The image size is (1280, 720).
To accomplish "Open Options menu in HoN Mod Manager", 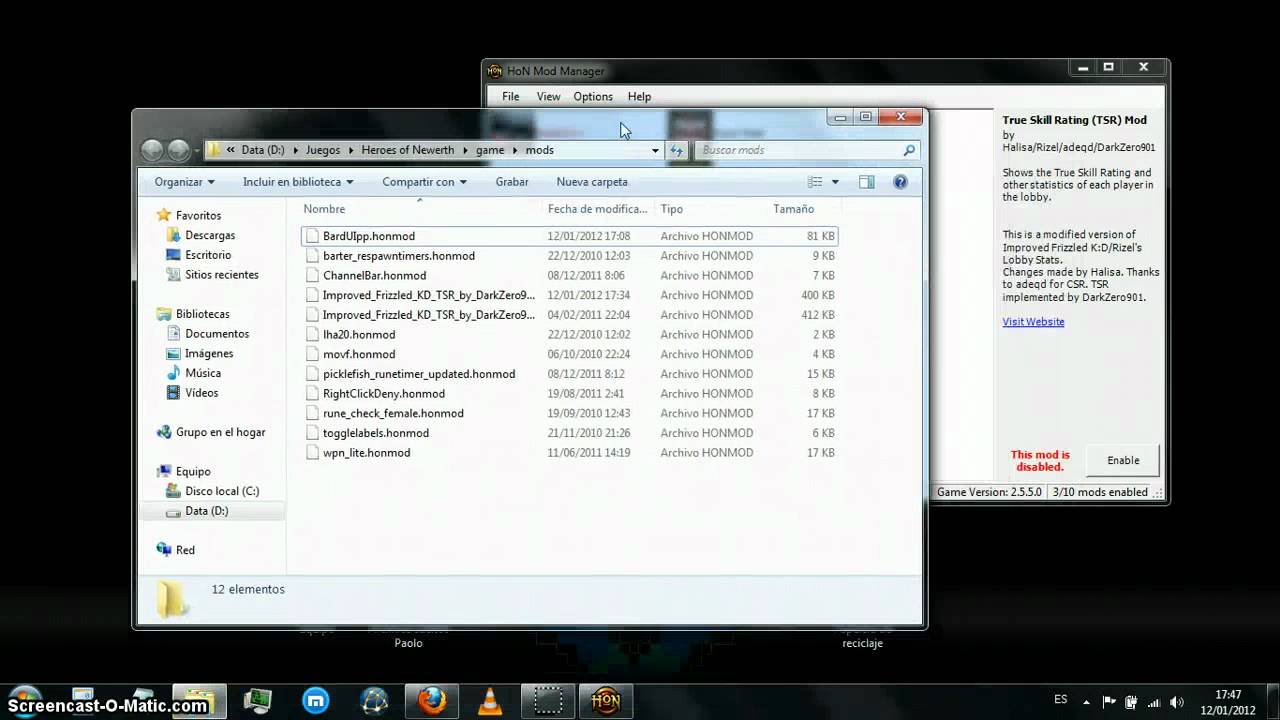I will (x=593, y=97).
